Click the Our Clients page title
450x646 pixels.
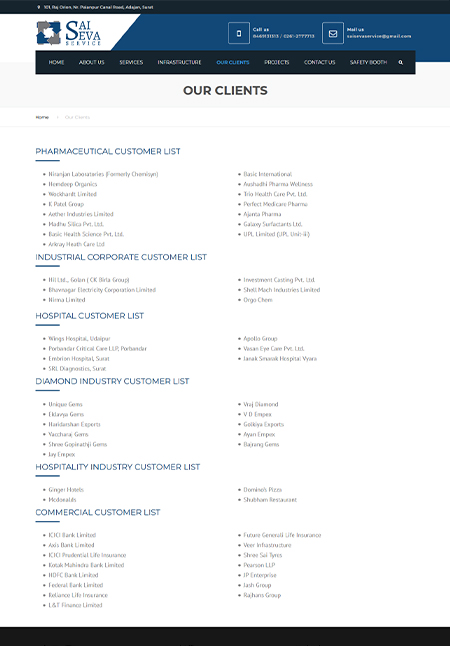[225, 91]
